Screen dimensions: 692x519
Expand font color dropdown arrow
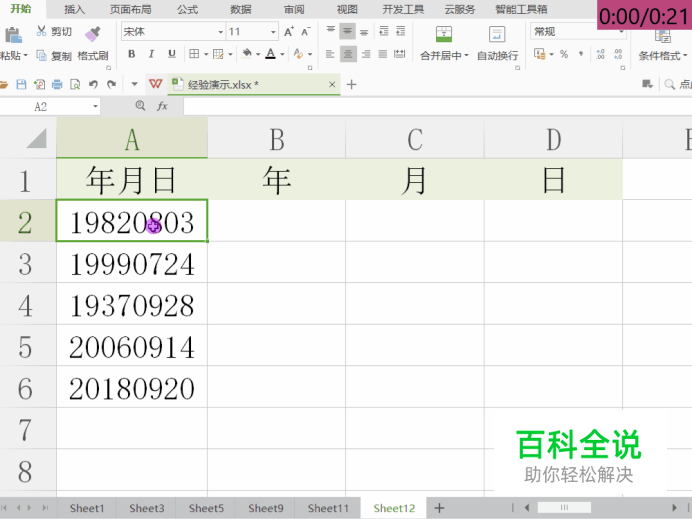[282, 55]
